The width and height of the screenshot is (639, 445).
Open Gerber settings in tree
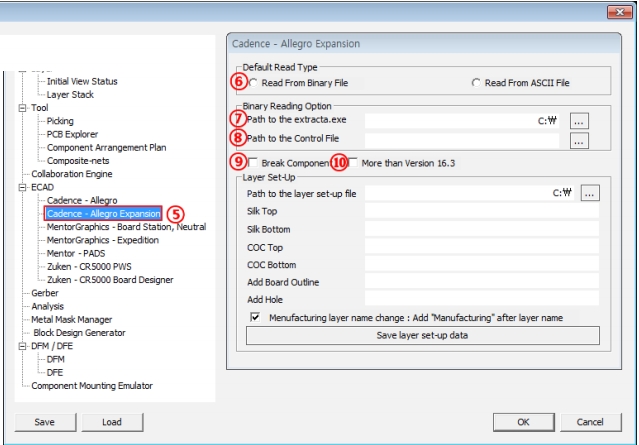coord(45,293)
